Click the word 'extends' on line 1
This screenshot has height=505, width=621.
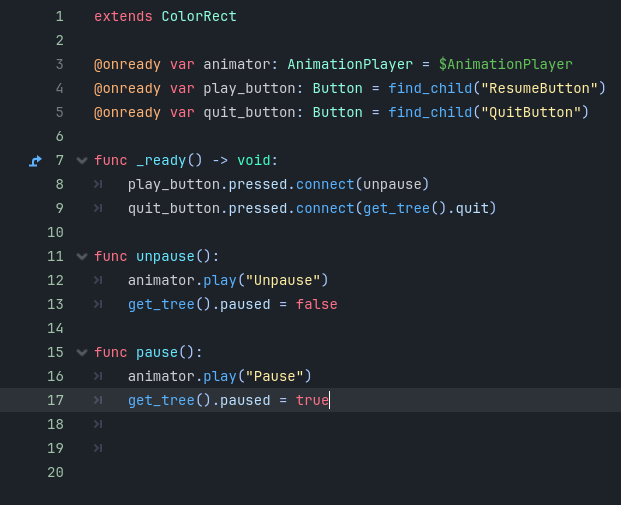pos(123,17)
